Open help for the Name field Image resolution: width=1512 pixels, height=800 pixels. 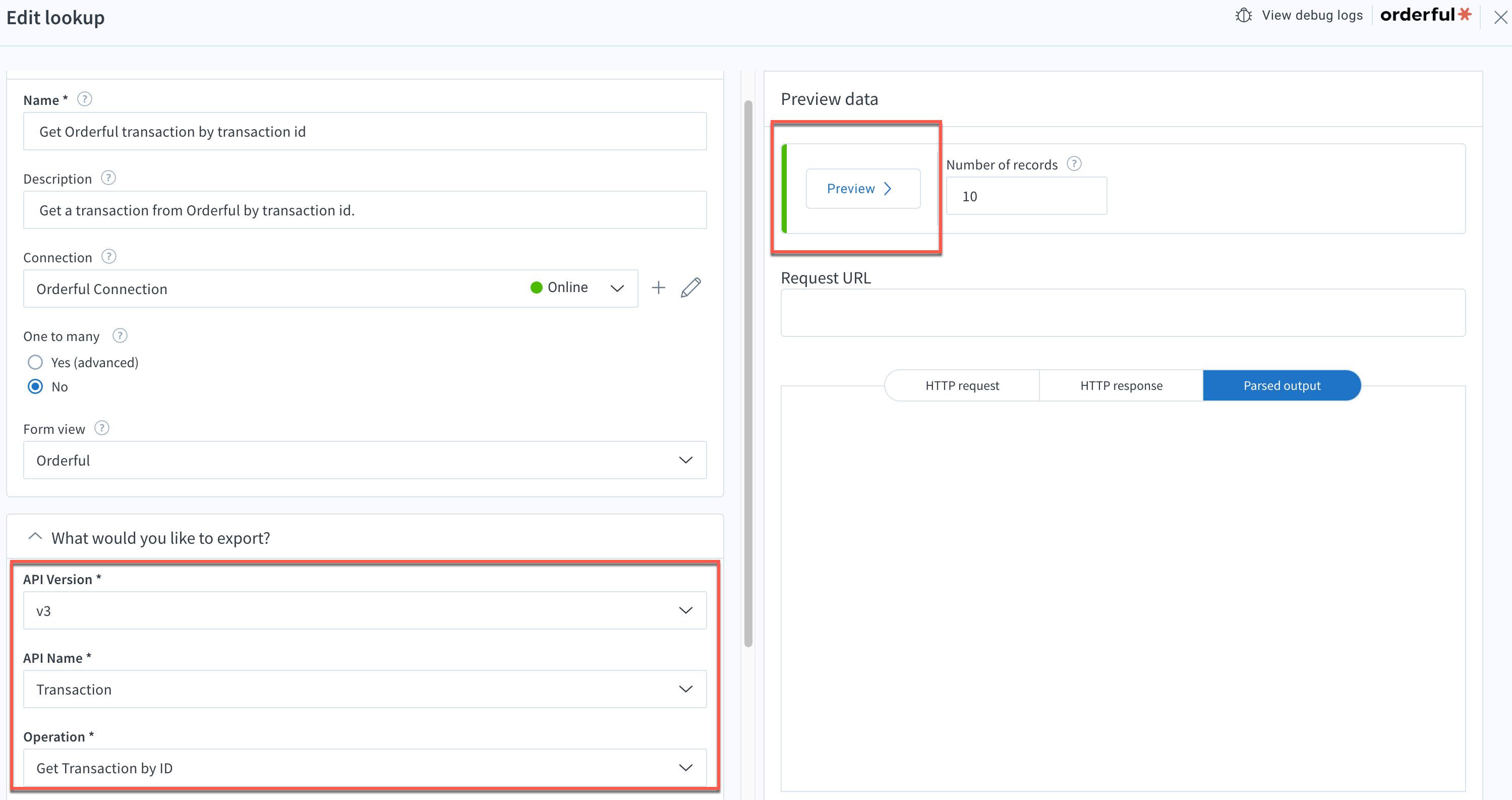(x=85, y=99)
